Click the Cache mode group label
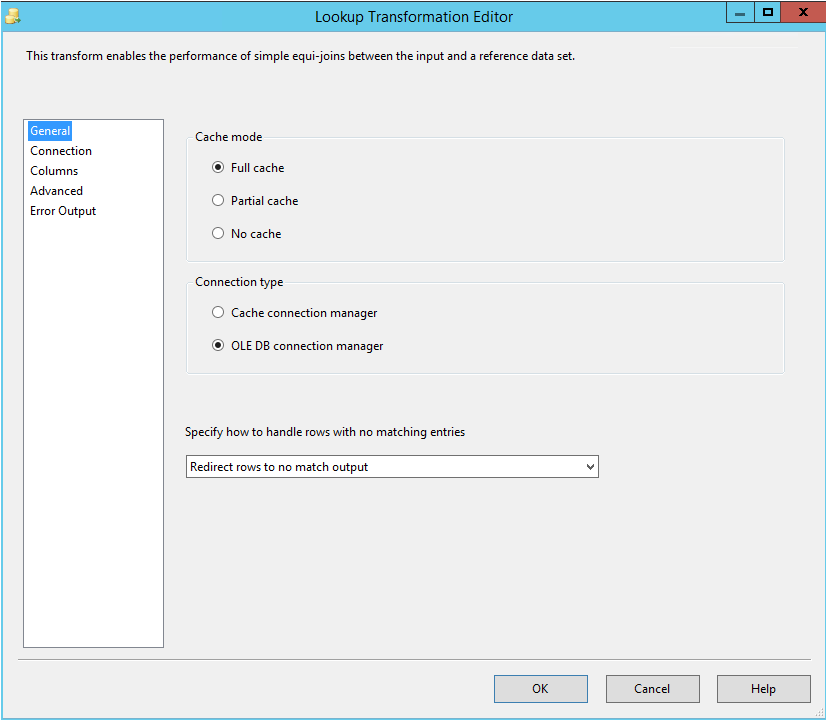This screenshot has width=827, height=721. tap(228, 137)
